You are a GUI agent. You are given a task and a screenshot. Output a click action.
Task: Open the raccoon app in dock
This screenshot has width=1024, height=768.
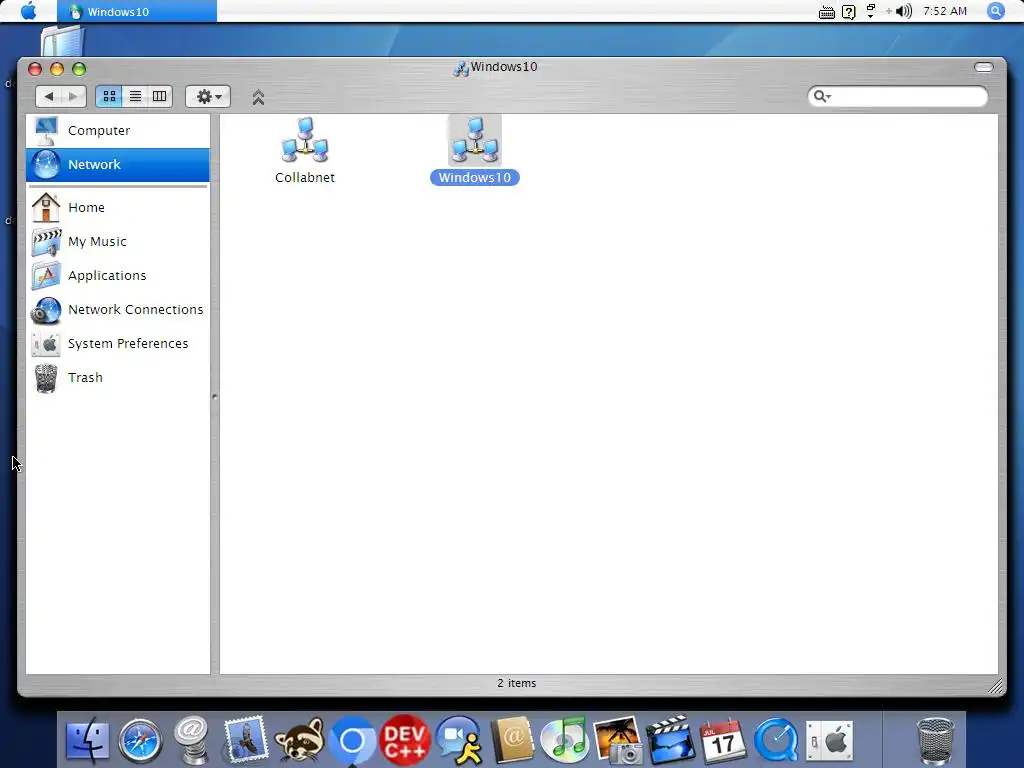[300, 741]
